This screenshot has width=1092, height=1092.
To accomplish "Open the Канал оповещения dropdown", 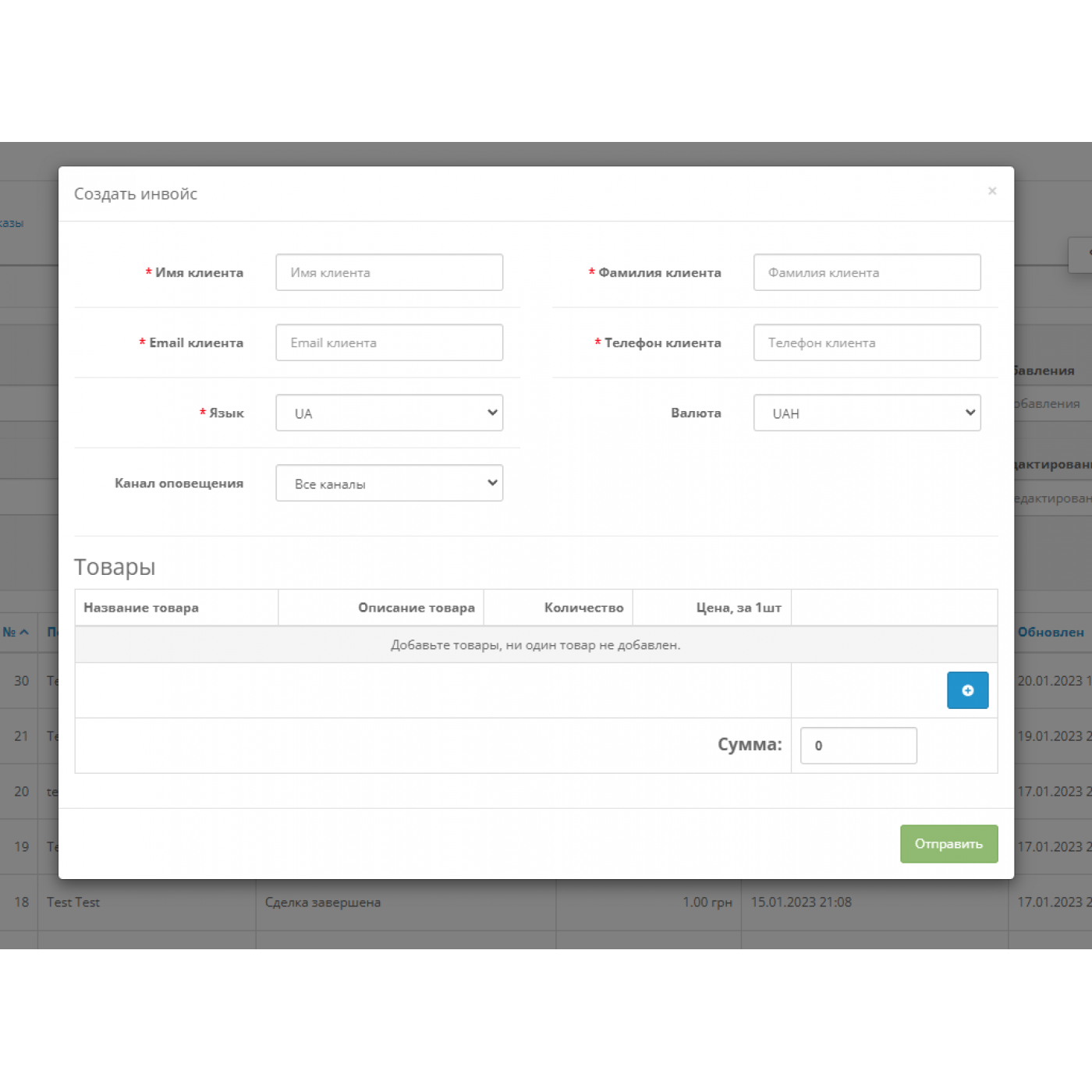I will (389, 483).
